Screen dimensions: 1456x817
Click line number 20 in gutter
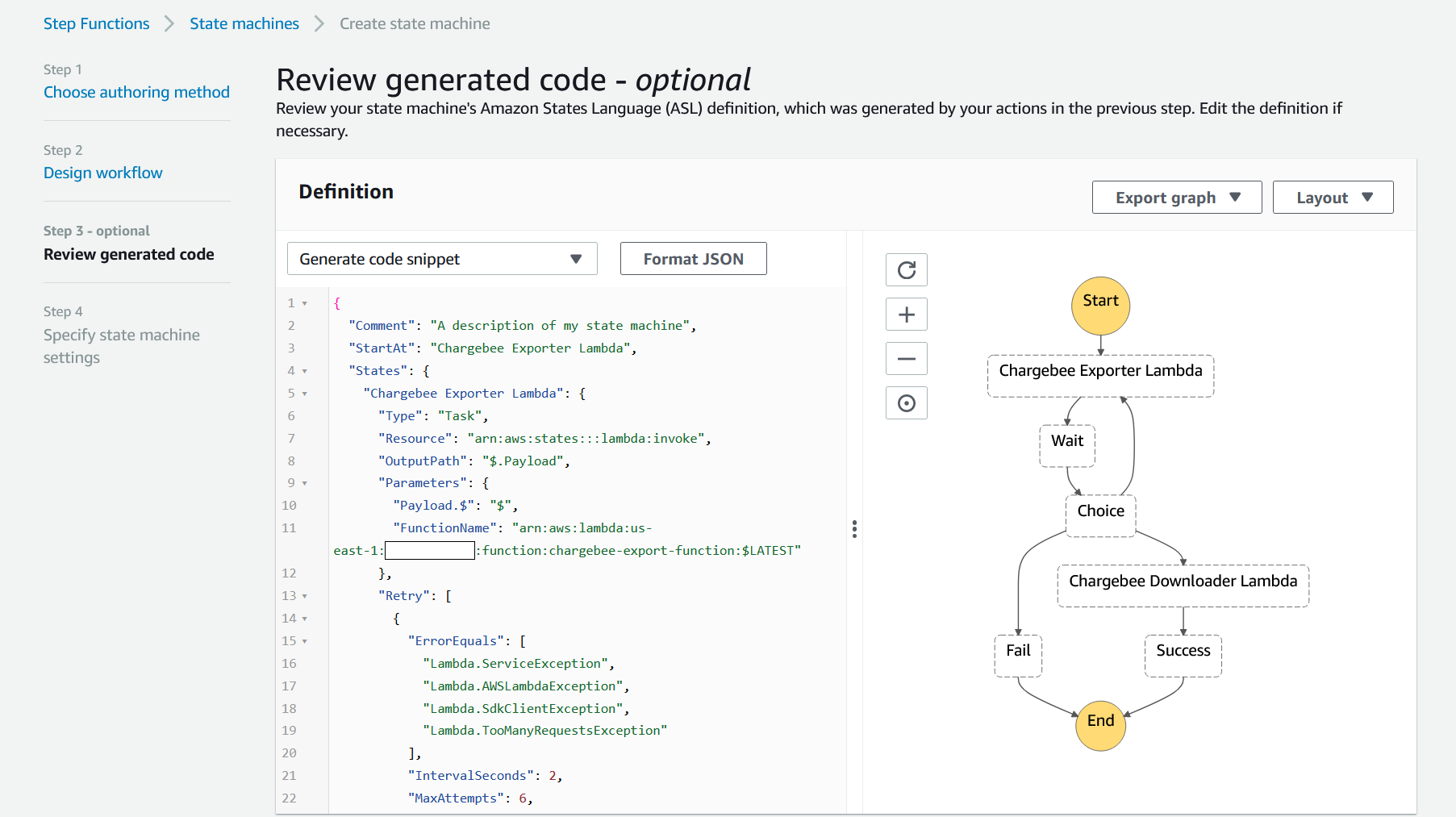(289, 753)
